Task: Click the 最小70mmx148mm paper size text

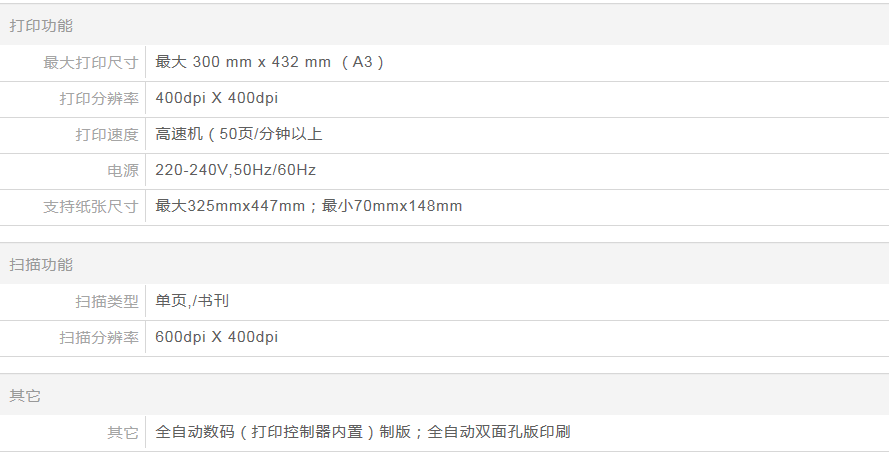Action: point(392,206)
